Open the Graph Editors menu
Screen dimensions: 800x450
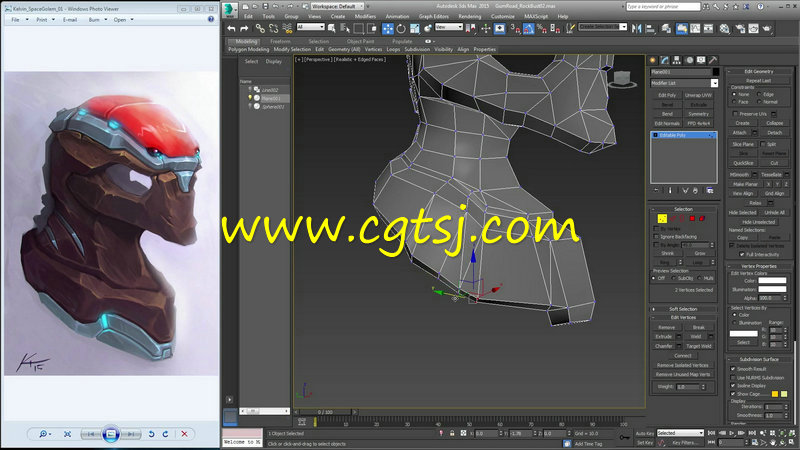click(x=434, y=16)
